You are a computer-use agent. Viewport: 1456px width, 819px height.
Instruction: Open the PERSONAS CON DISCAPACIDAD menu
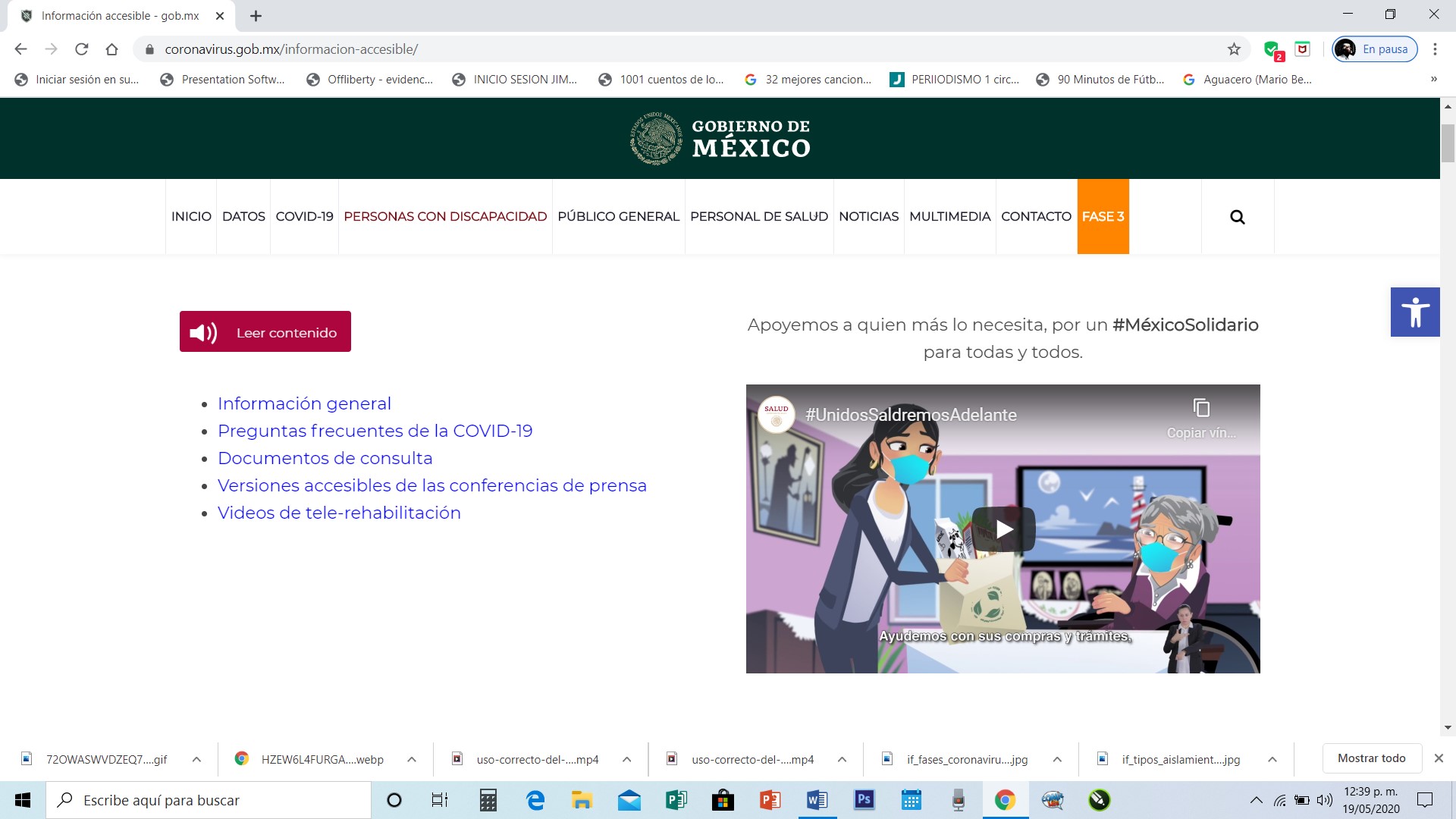[445, 217]
